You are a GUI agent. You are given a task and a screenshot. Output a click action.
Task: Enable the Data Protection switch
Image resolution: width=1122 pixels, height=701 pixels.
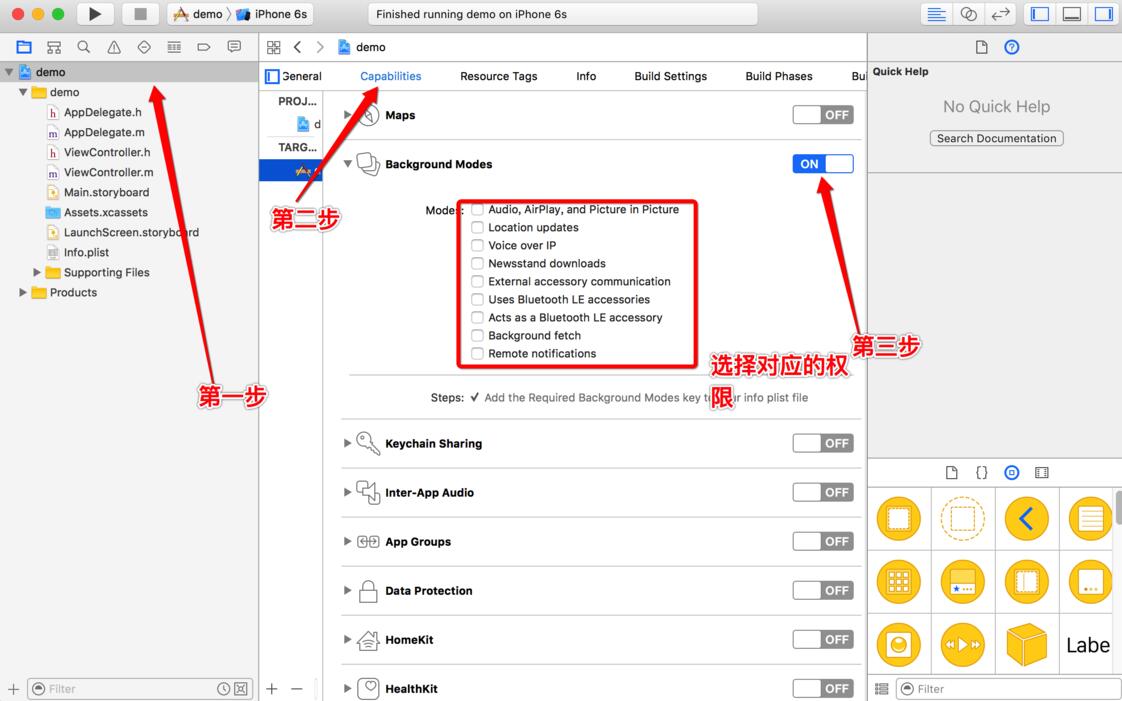[x=823, y=590]
